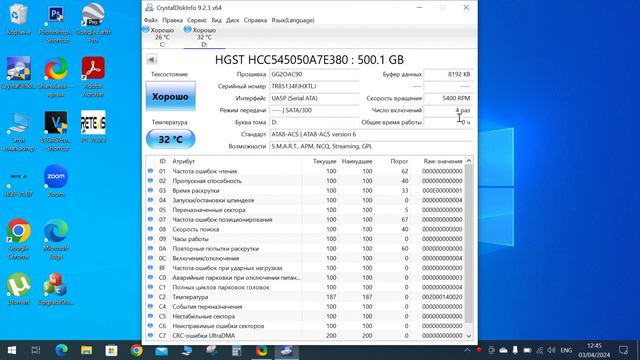Open the Windows Start menu

12,350
